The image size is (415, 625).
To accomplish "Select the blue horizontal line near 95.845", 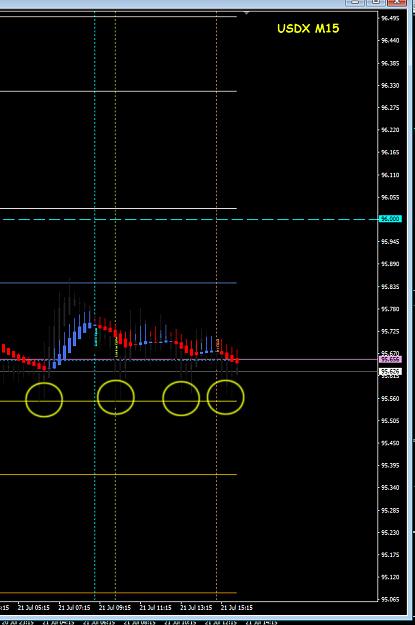I will pos(118,283).
